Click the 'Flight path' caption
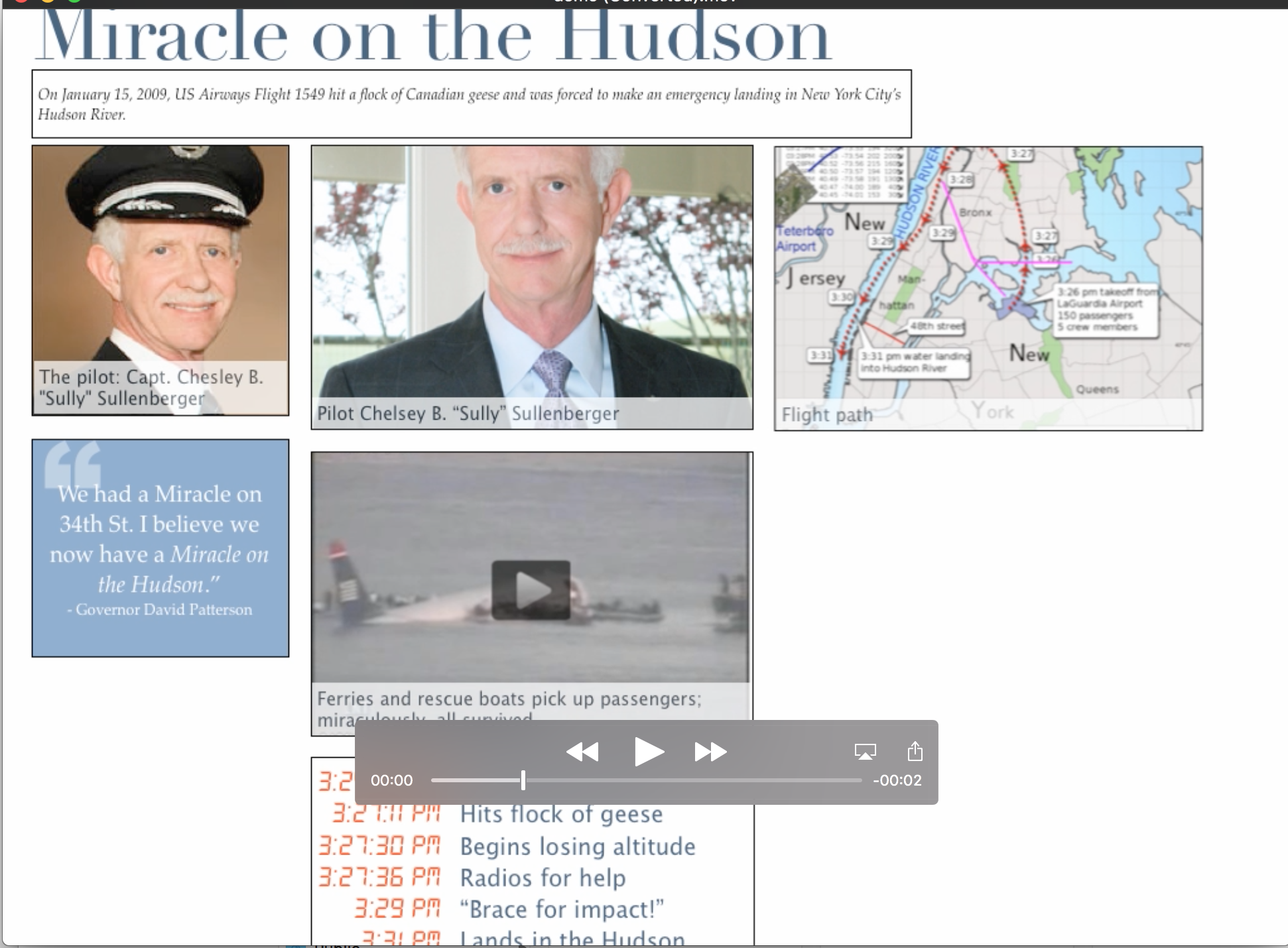1288x948 pixels. [827, 415]
